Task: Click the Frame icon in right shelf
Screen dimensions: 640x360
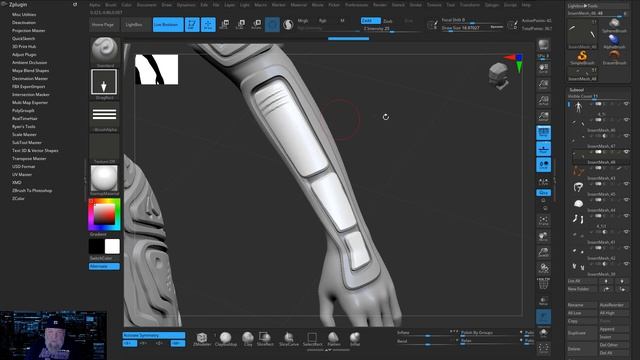Action: tap(543, 221)
